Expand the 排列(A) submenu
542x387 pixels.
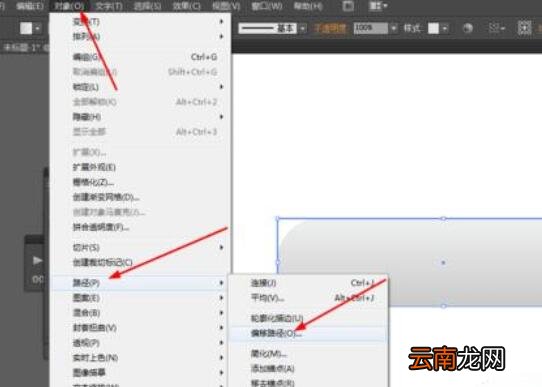point(140,36)
